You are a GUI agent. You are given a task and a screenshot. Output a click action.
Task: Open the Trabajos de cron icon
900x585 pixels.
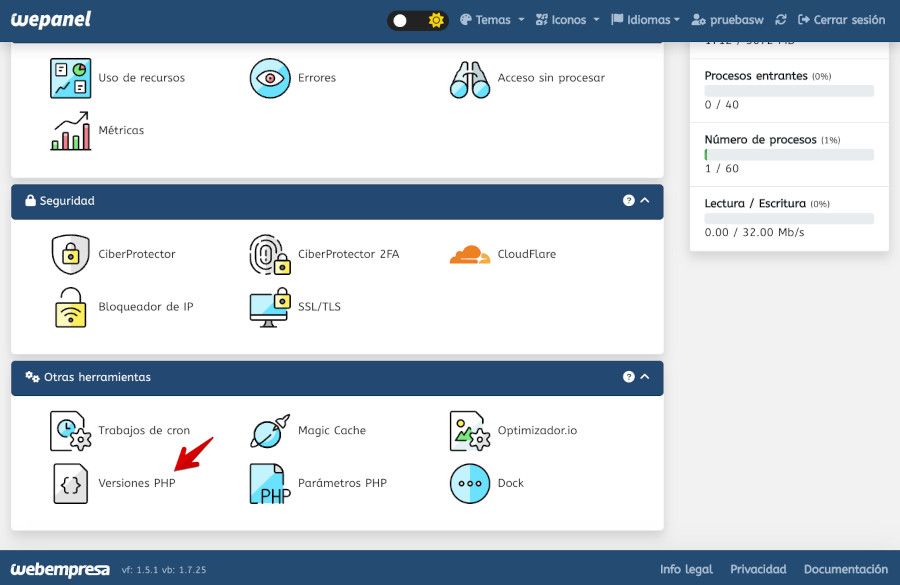point(71,431)
